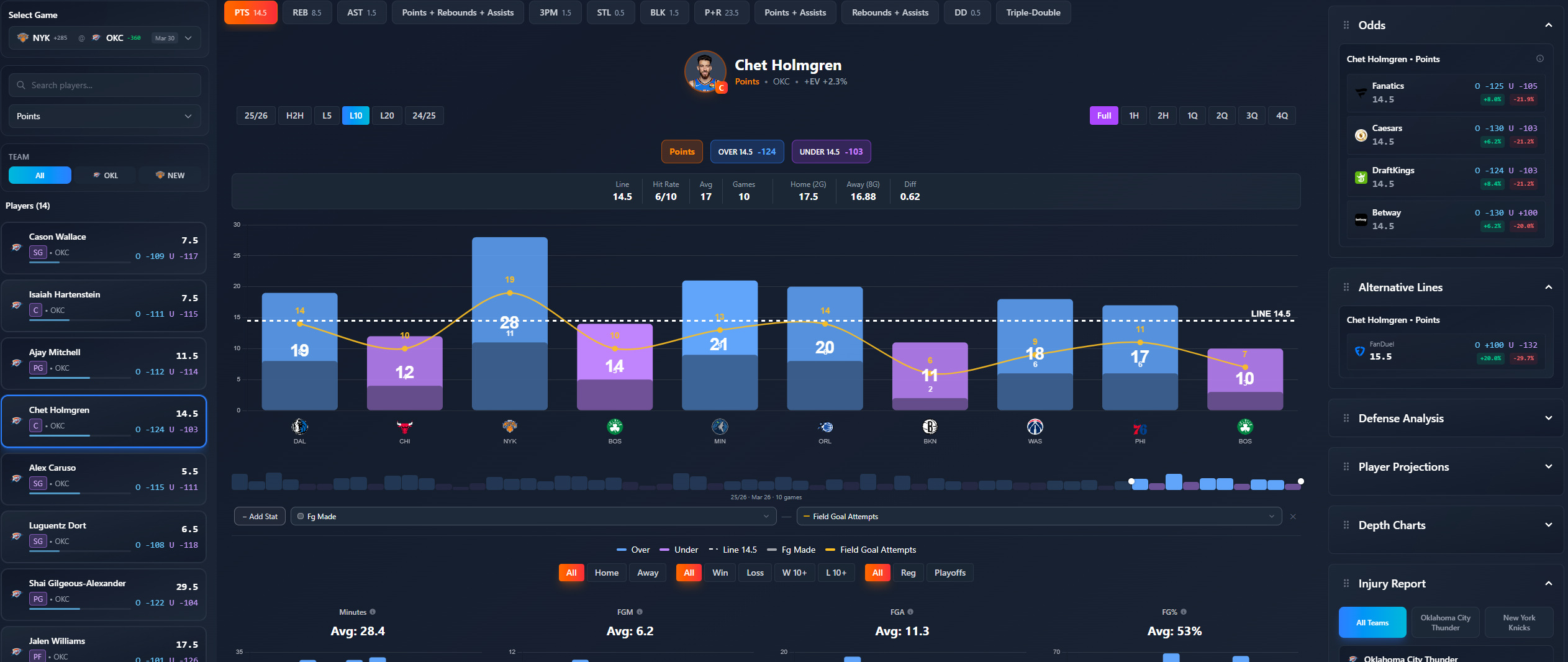Select the L20 timeframe tab
This screenshot has height=662, width=1568.
point(387,116)
